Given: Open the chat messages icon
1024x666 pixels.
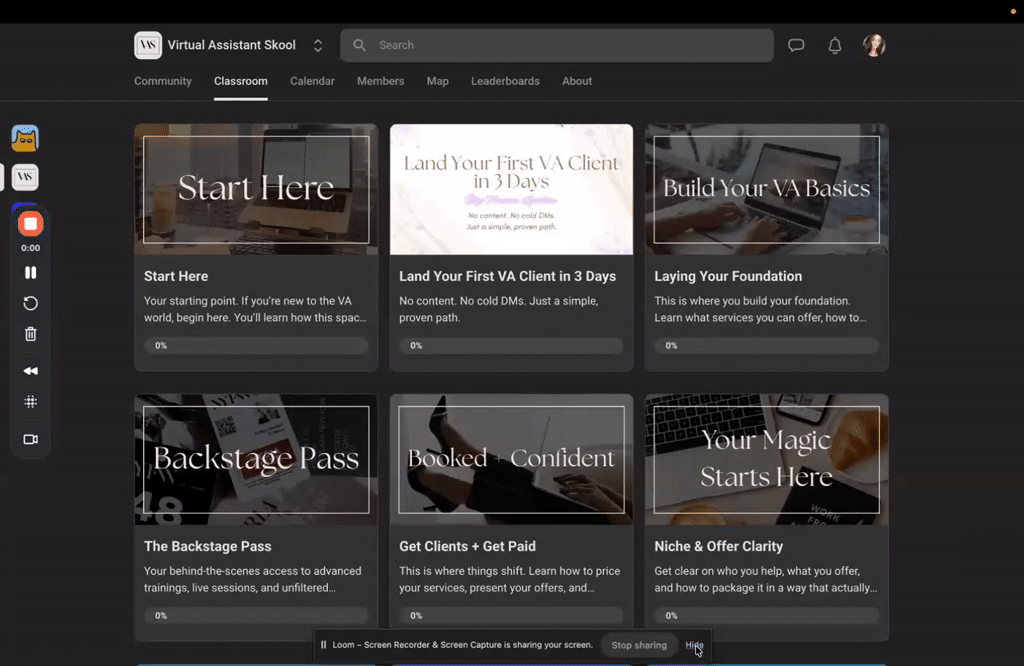Looking at the screenshot, I should 796,45.
